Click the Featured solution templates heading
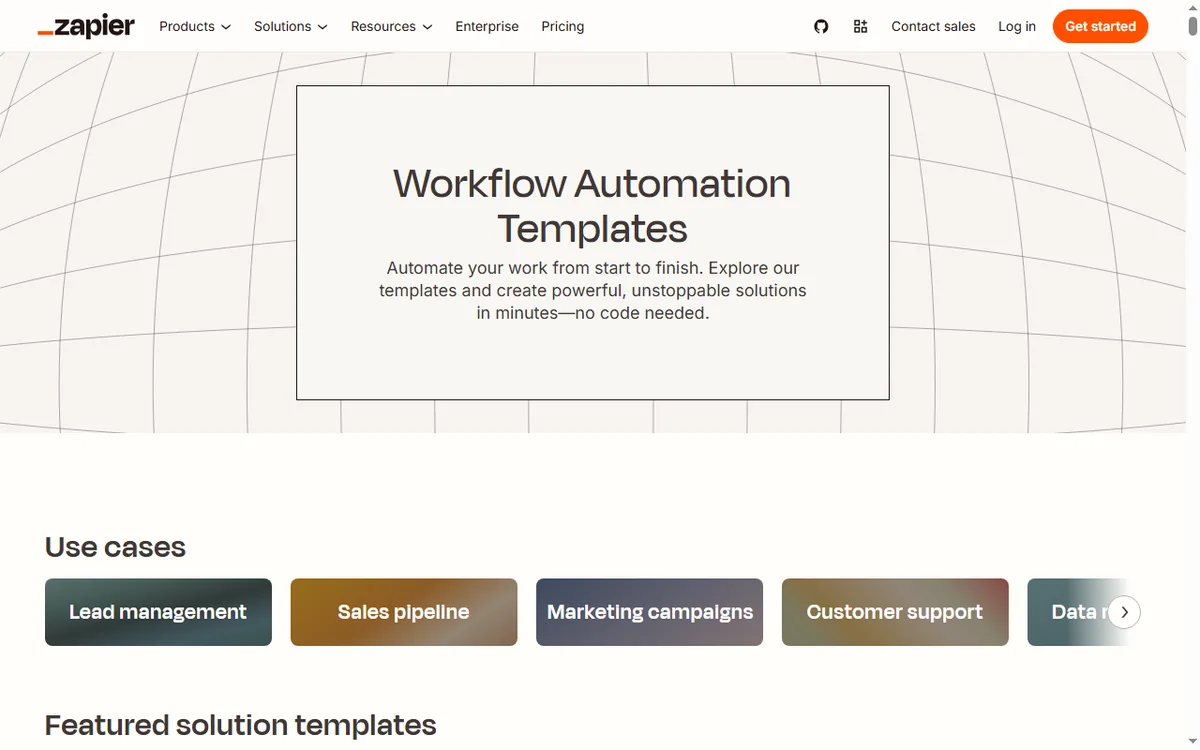 pos(241,725)
